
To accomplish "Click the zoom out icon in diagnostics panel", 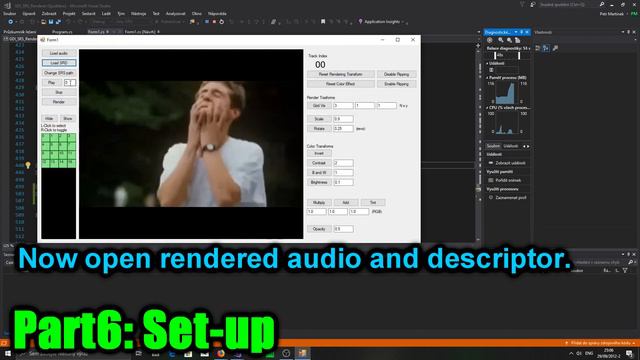I will [509, 40].
